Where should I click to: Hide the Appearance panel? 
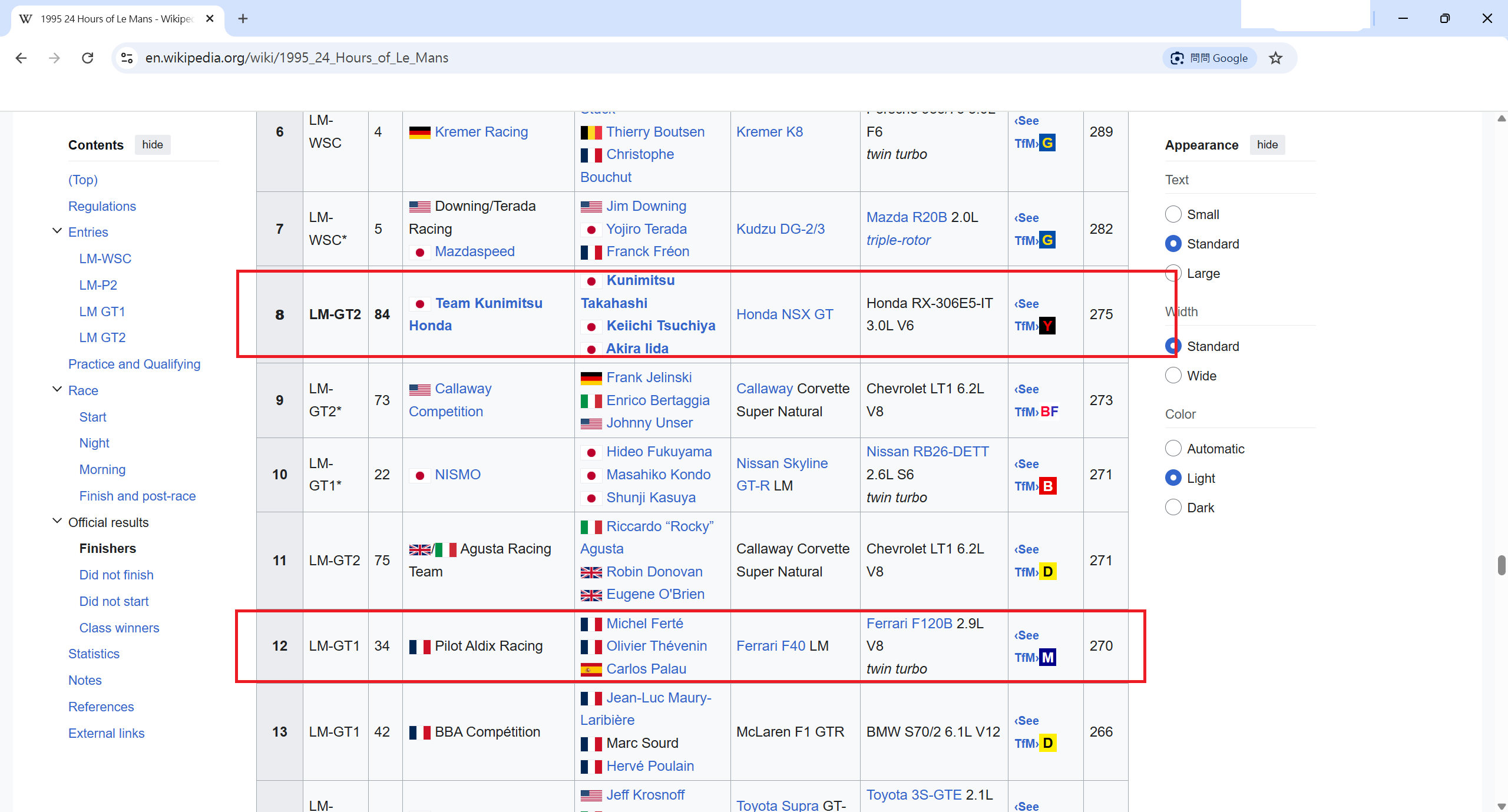click(1268, 145)
